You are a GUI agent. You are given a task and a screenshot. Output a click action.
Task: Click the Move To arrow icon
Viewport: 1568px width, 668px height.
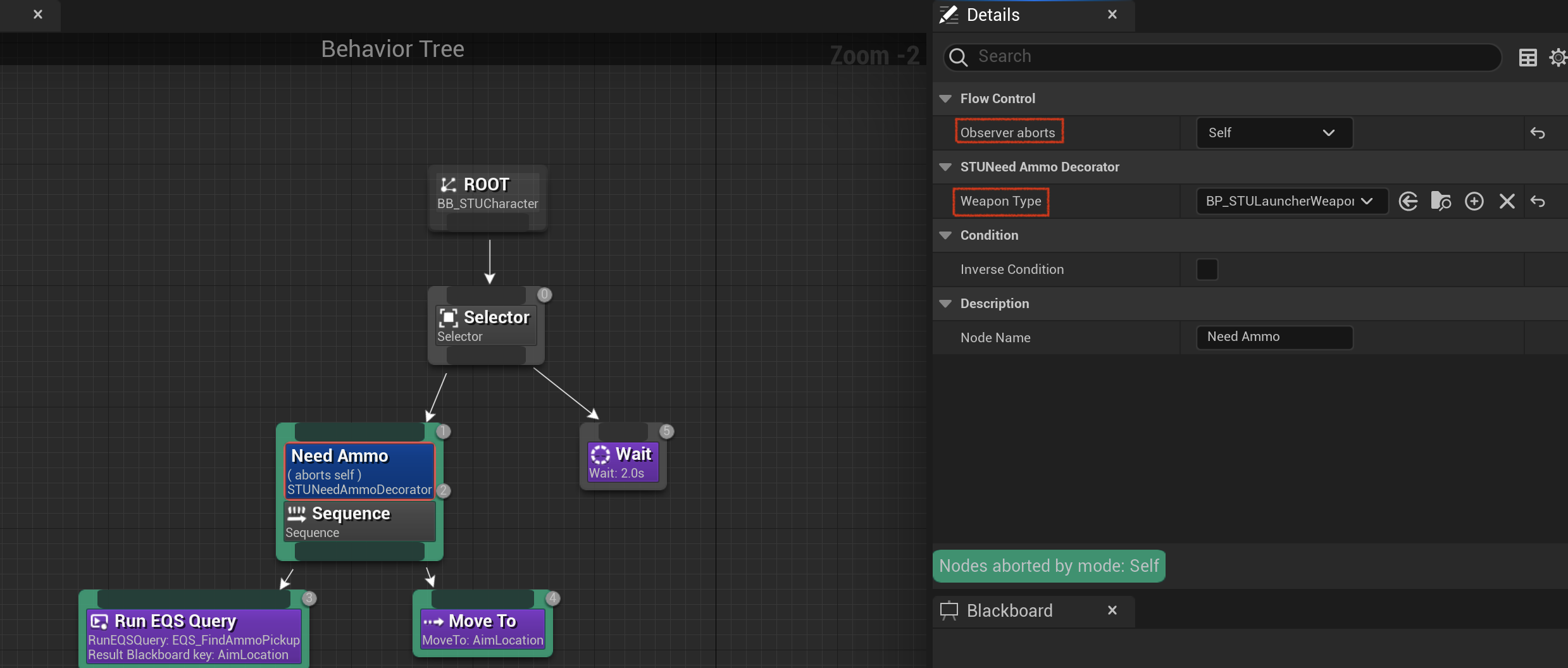(433, 621)
